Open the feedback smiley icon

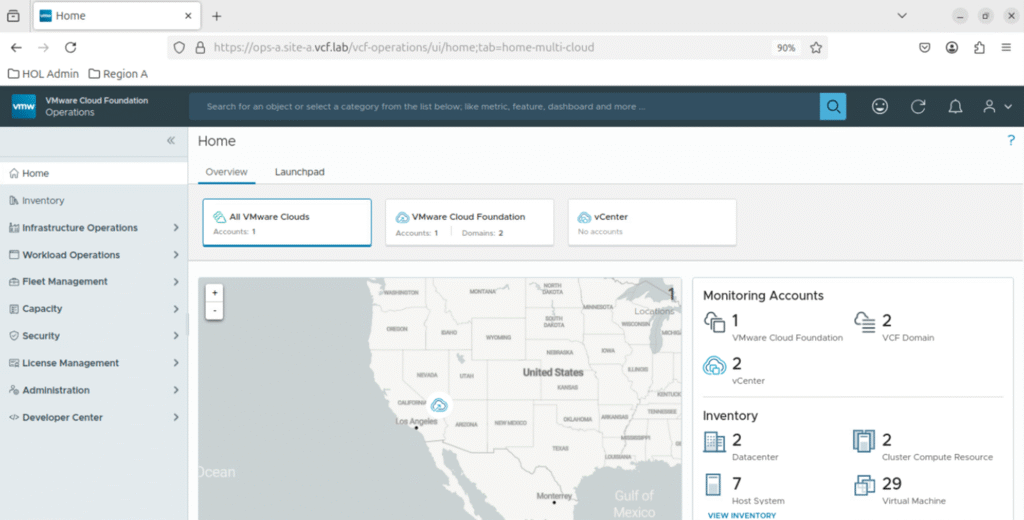(880, 106)
